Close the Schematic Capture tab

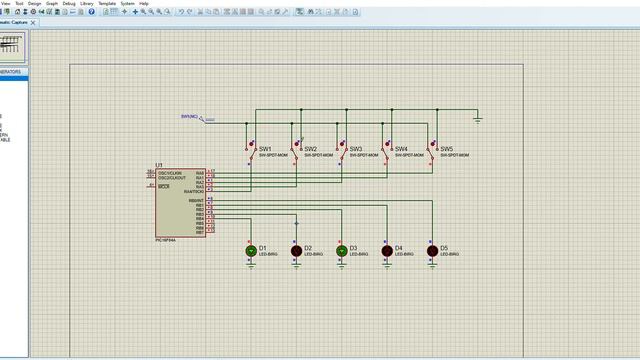[33, 23]
